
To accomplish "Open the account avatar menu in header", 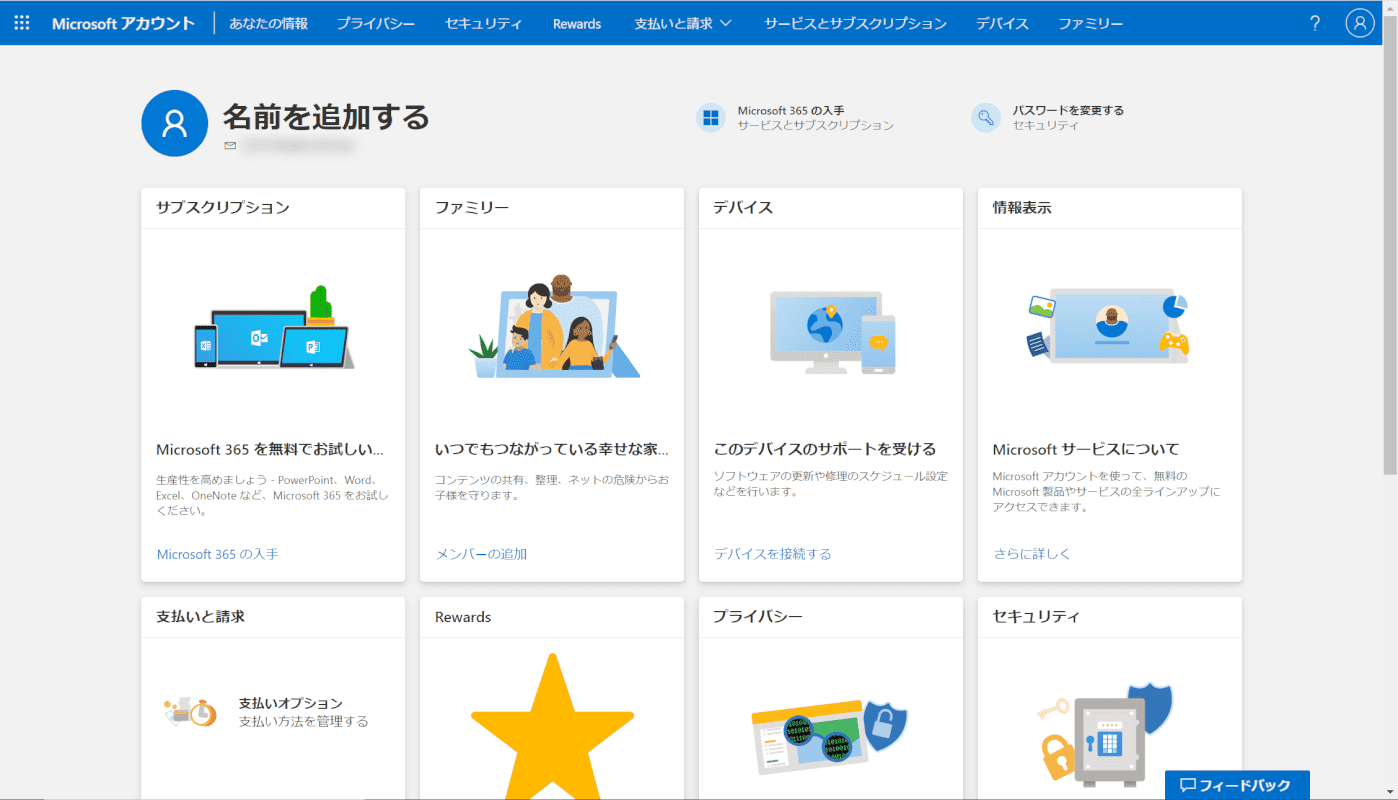I will pyautogui.click(x=1360, y=23).
